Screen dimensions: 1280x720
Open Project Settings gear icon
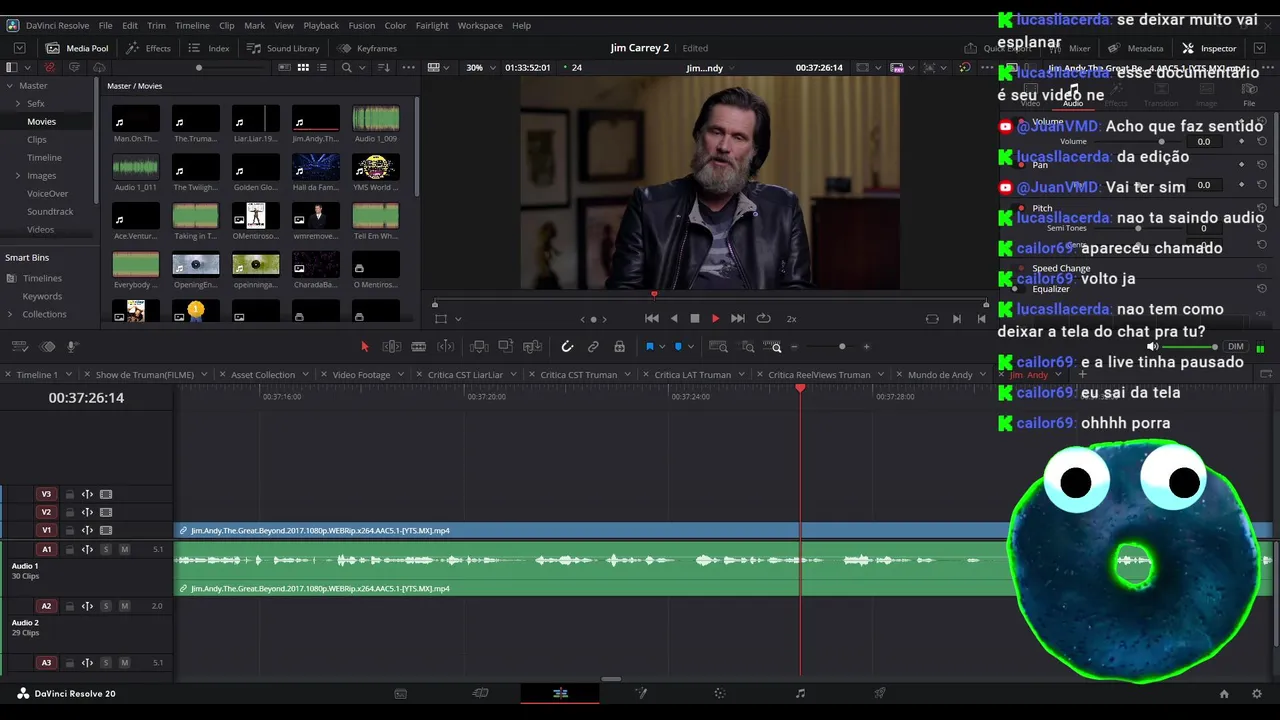(1257, 693)
